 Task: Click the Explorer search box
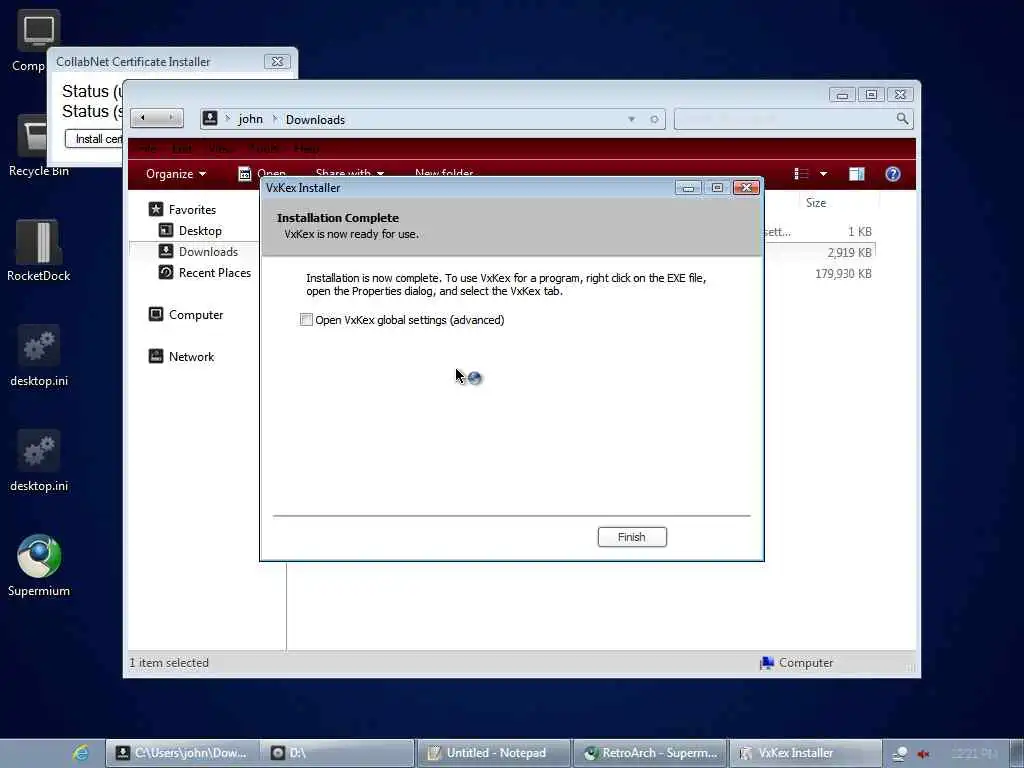pos(786,119)
